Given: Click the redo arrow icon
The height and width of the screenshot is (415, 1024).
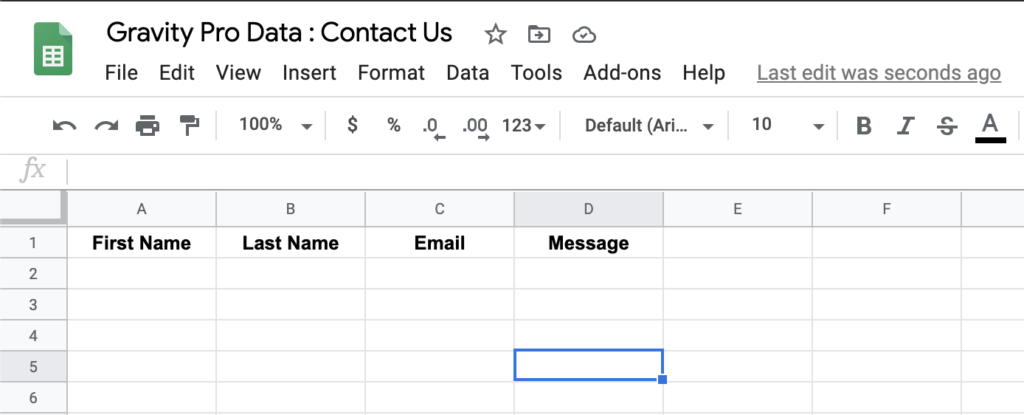Looking at the screenshot, I should point(106,125).
